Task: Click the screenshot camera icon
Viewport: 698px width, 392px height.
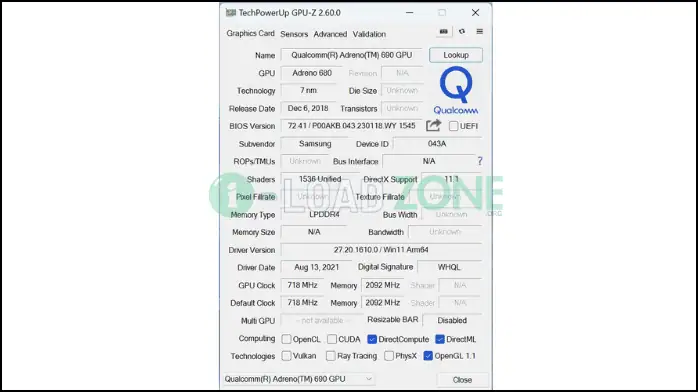Action: pyautogui.click(x=443, y=32)
